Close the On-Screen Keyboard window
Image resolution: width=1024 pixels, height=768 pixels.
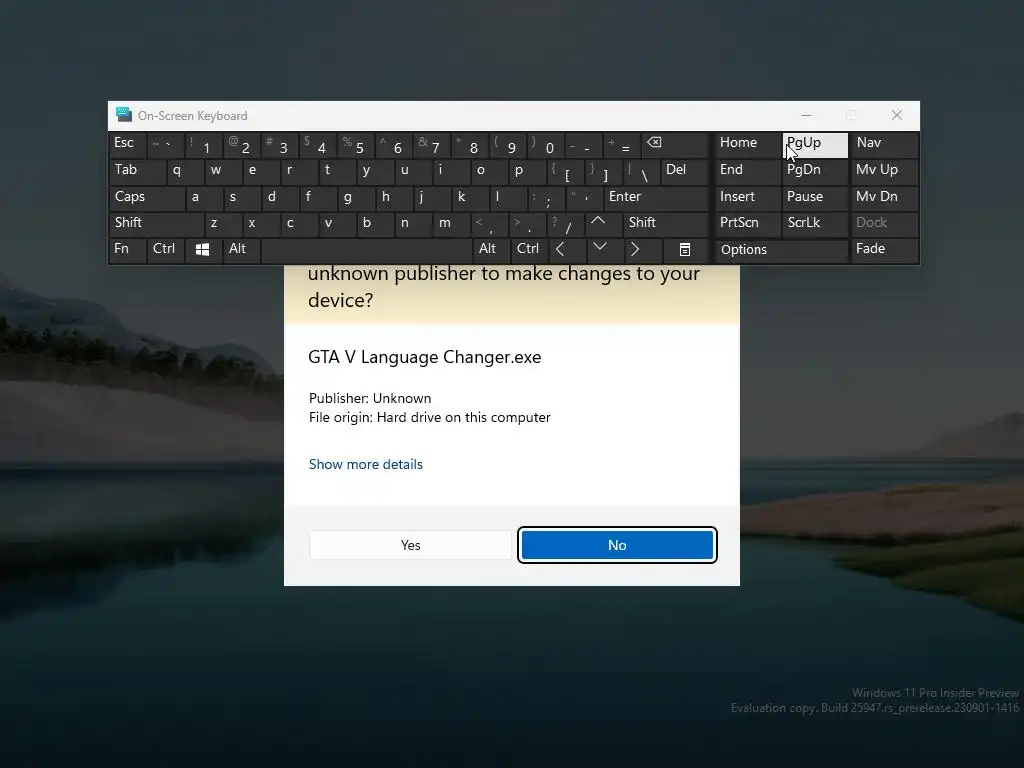pyautogui.click(x=897, y=116)
